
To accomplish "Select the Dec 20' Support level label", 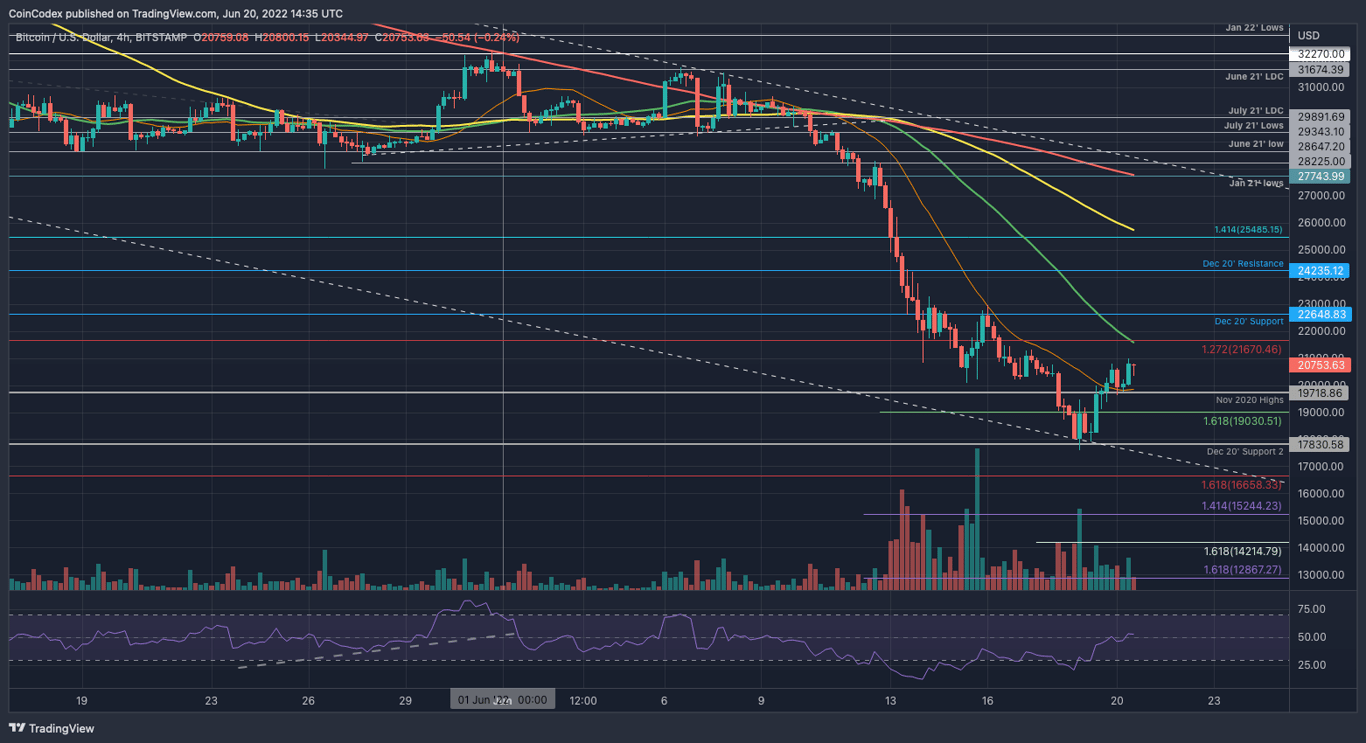I will 1250,321.
